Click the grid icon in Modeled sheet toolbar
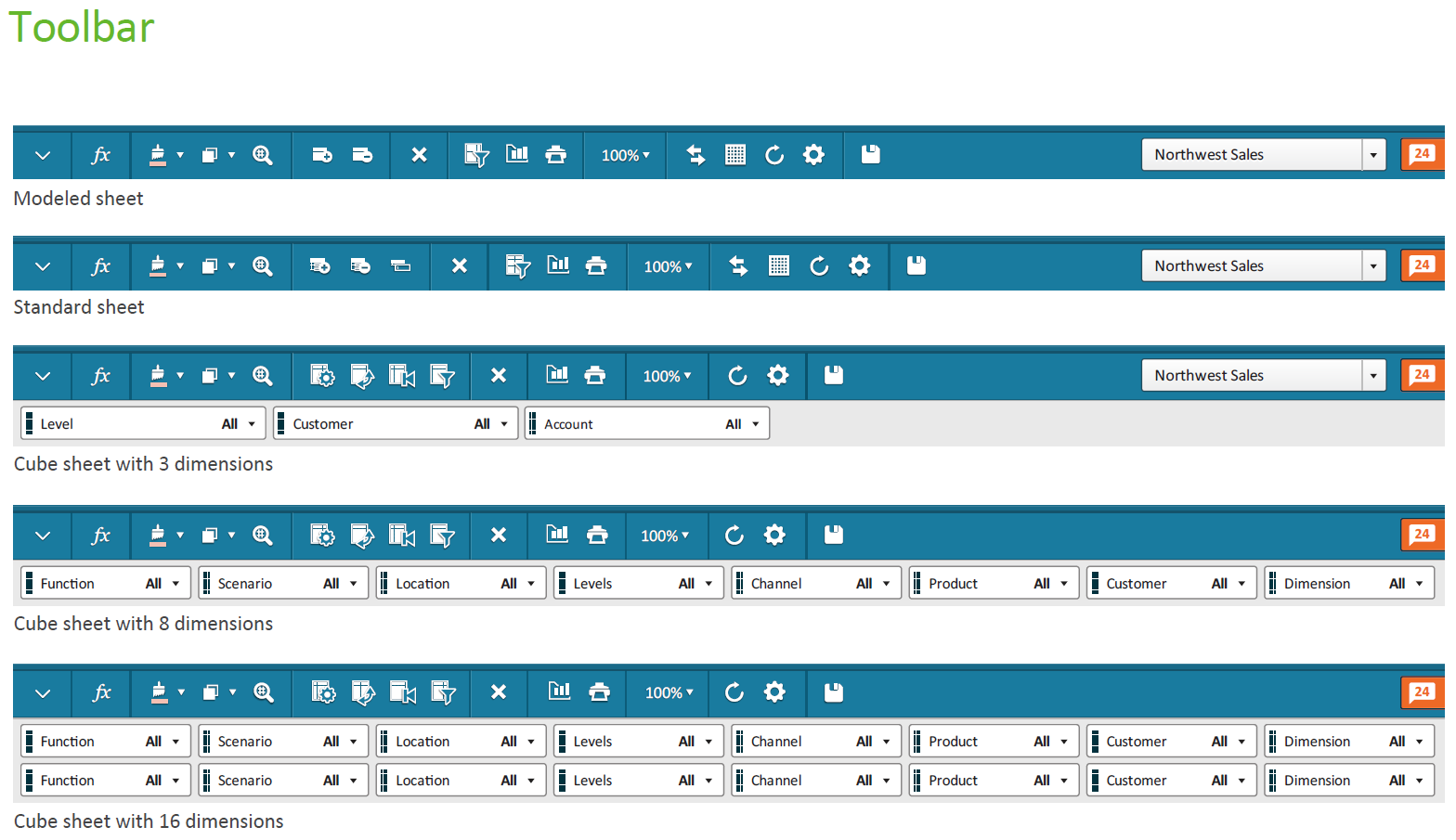Screen dimensions: 1456x840 coord(735,155)
